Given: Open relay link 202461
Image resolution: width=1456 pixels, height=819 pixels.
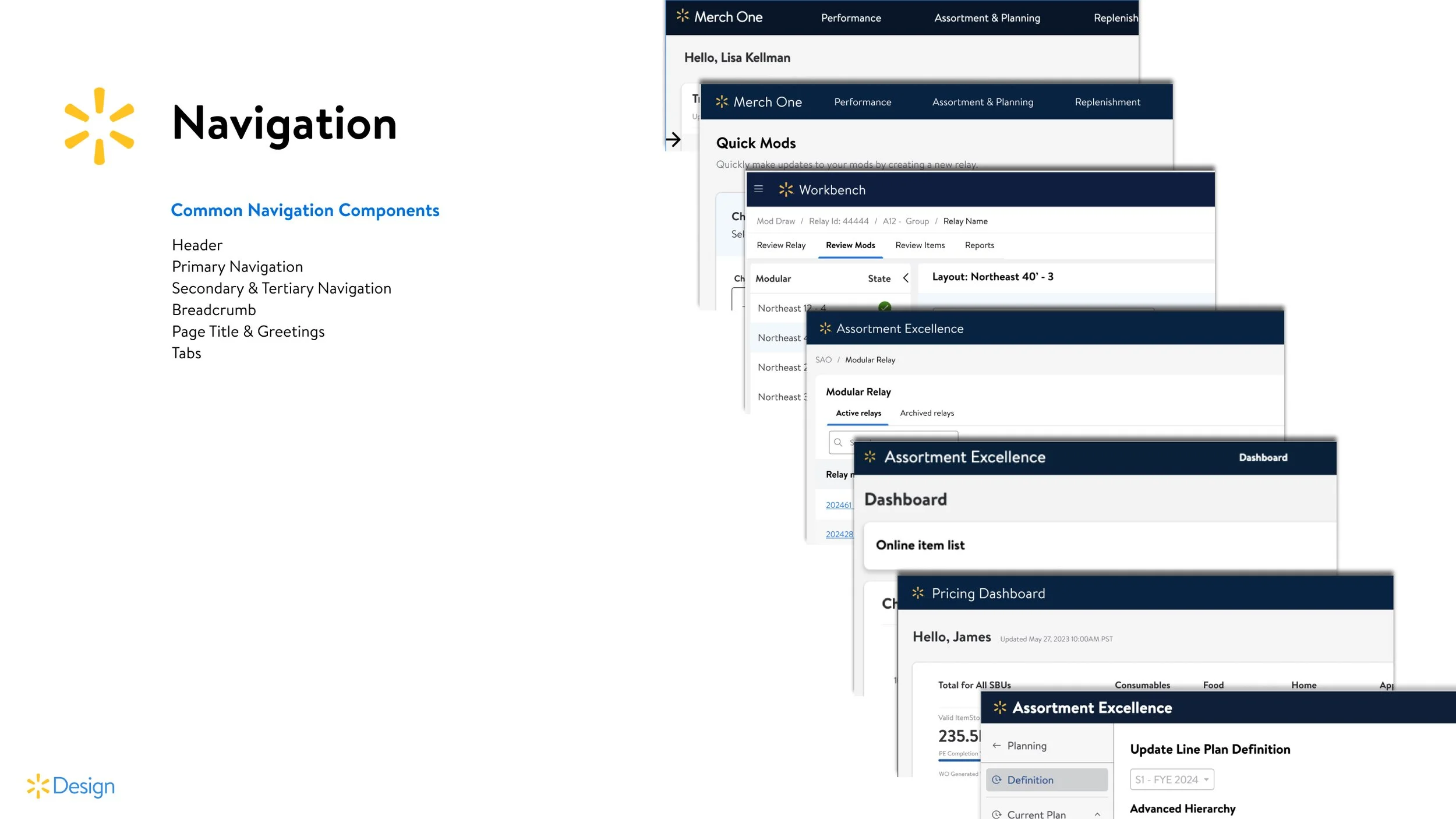Looking at the screenshot, I should [x=839, y=505].
